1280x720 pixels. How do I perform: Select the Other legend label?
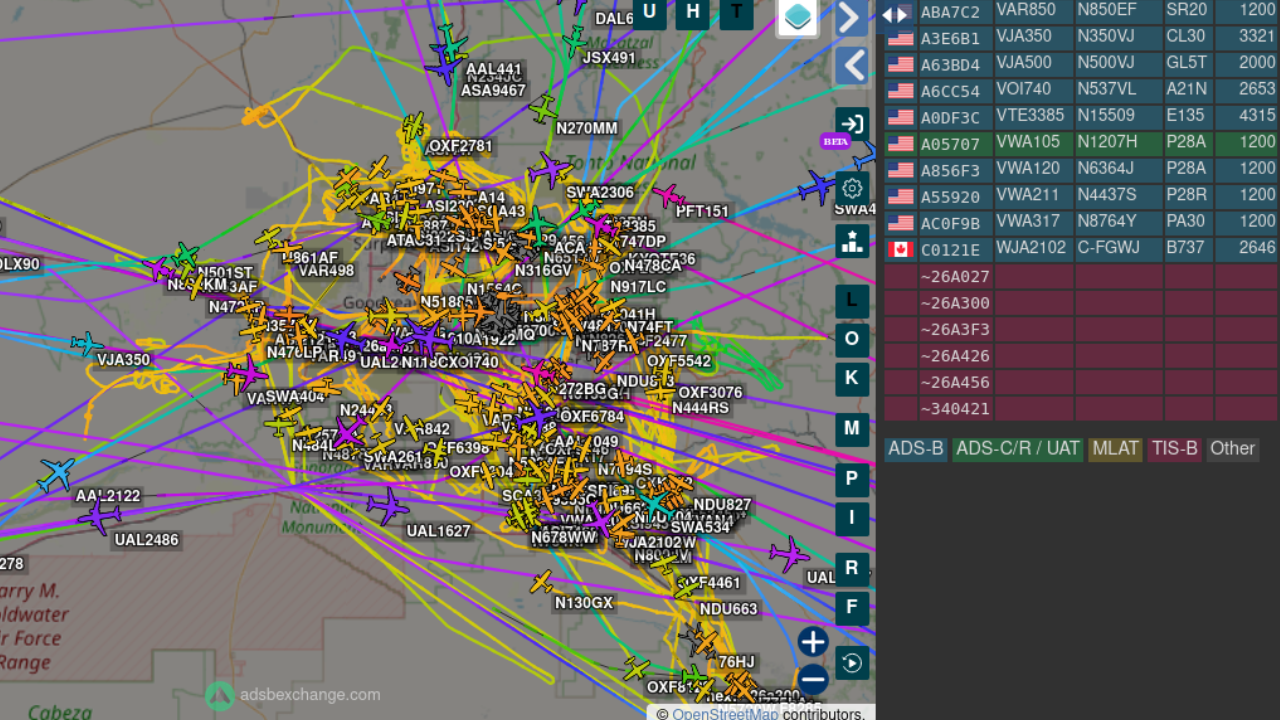pyautogui.click(x=1232, y=449)
